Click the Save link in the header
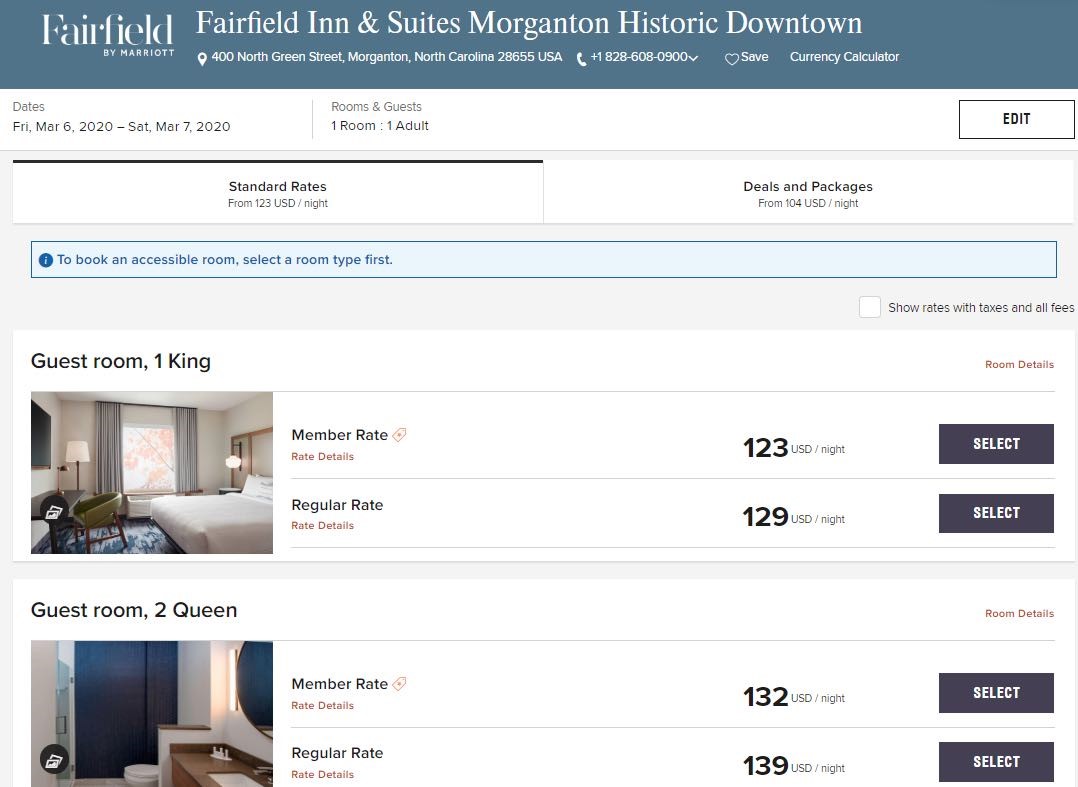 pyautogui.click(x=754, y=57)
